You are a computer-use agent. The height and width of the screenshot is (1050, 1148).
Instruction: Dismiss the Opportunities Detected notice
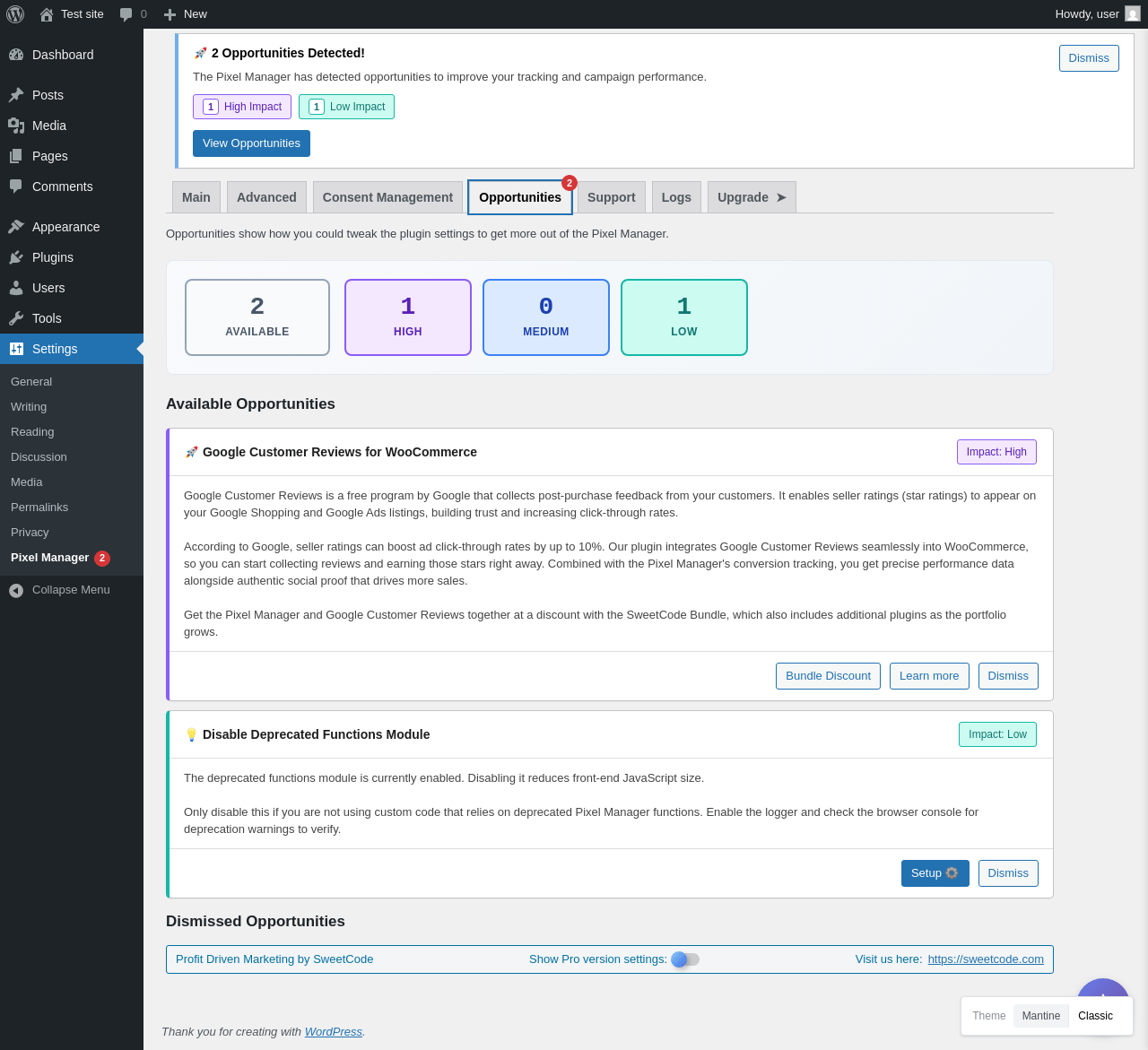pyautogui.click(x=1089, y=58)
